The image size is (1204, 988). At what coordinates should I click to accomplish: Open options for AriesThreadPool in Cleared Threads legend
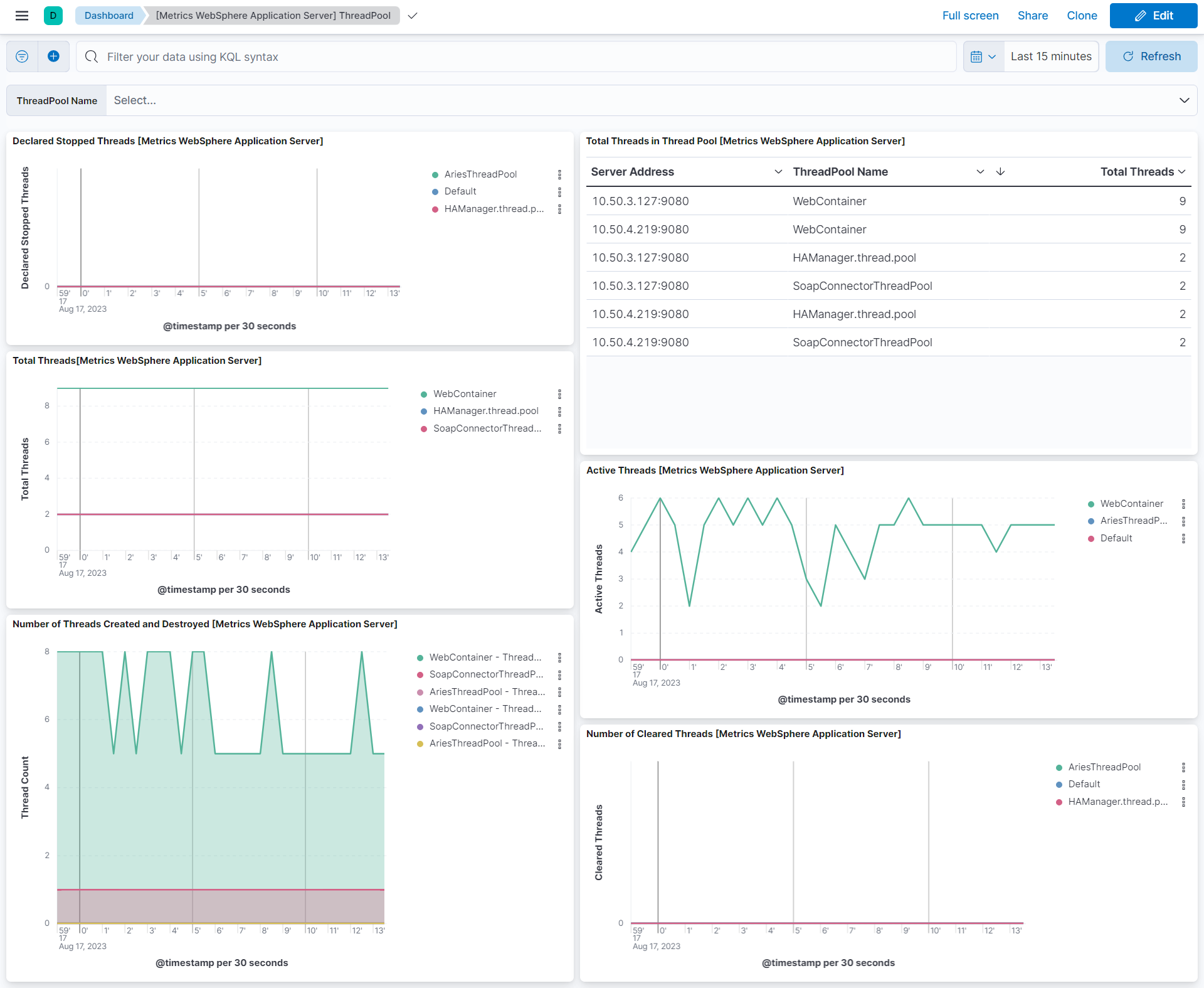pyautogui.click(x=1184, y=767)
